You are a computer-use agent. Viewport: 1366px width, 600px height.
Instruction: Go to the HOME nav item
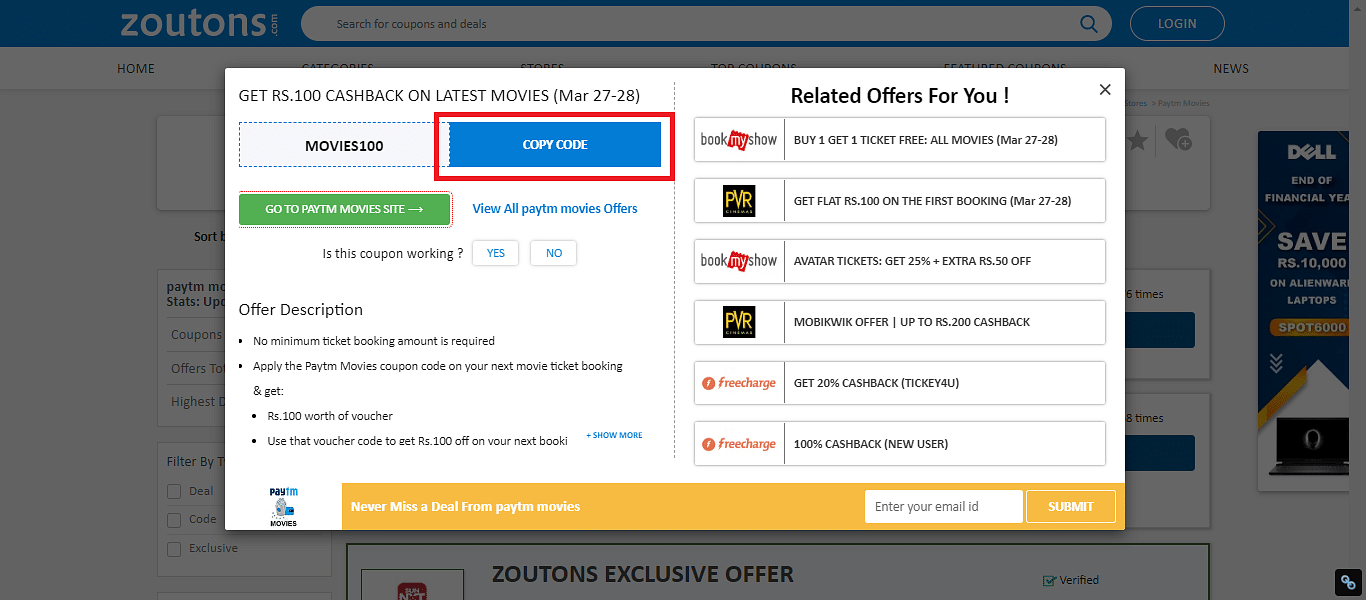pos(136,69)
